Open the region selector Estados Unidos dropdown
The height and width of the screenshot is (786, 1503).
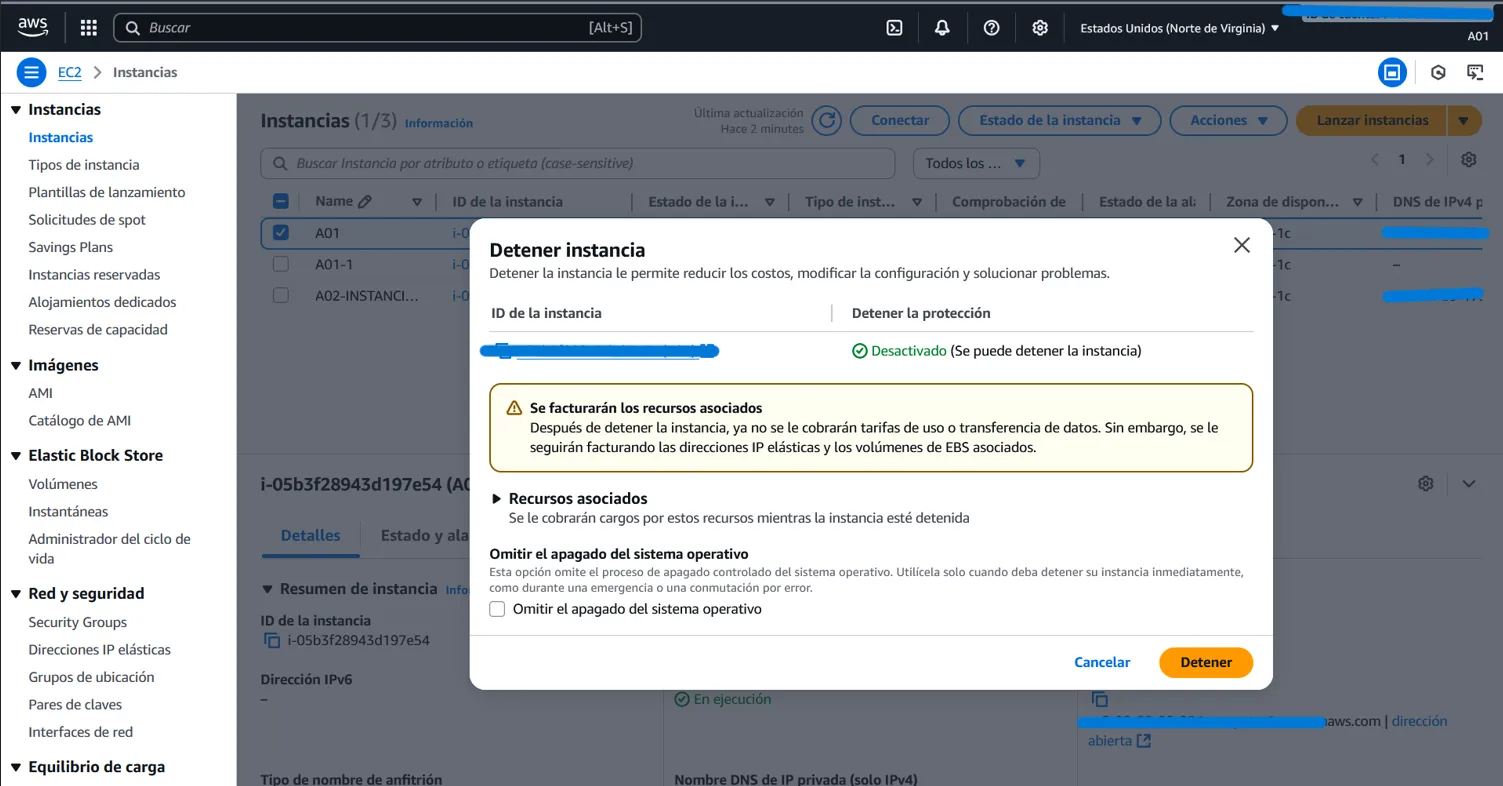1179,28
